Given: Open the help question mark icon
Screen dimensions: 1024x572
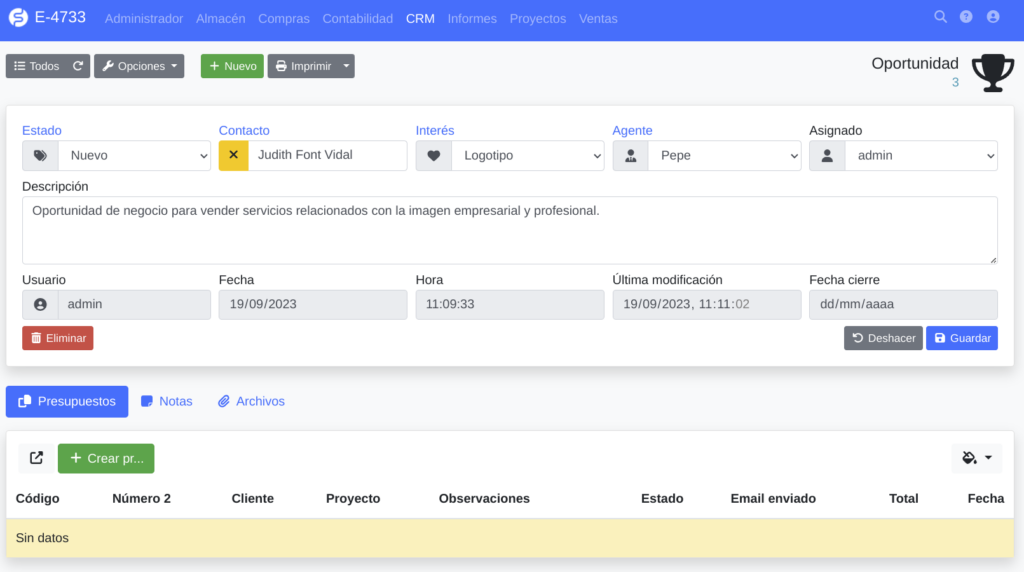Looking at the screenshot, I should [x=966, y=17].
